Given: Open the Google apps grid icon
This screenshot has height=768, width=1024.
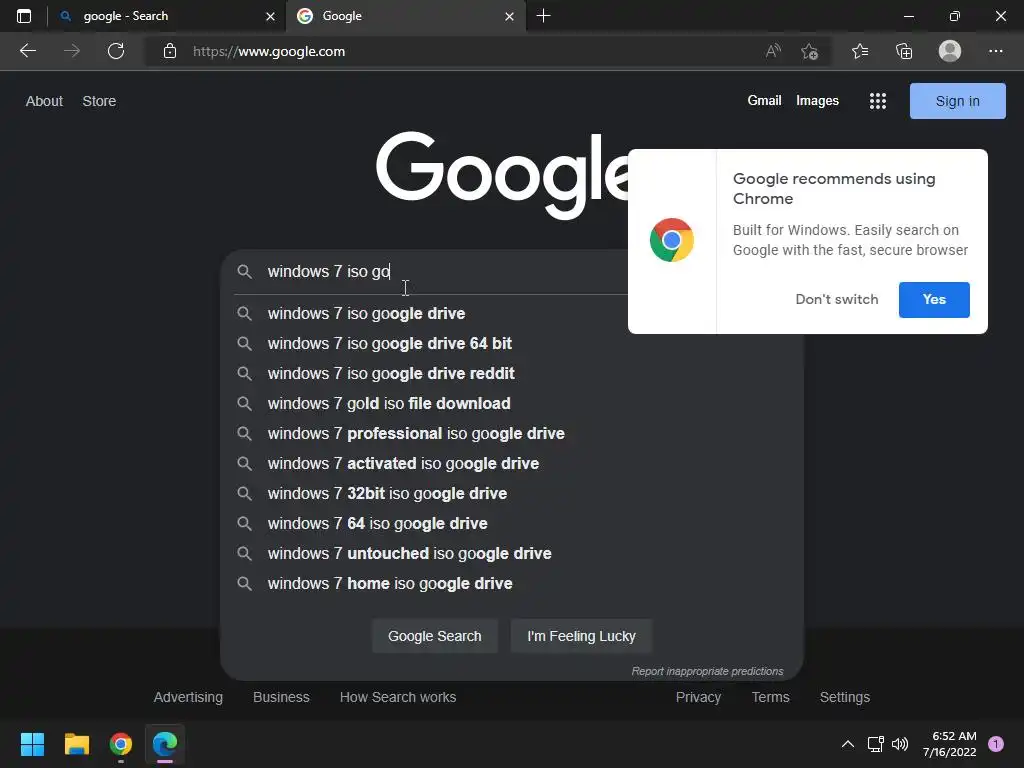Looking at the screenshot, I should [878, 101].
